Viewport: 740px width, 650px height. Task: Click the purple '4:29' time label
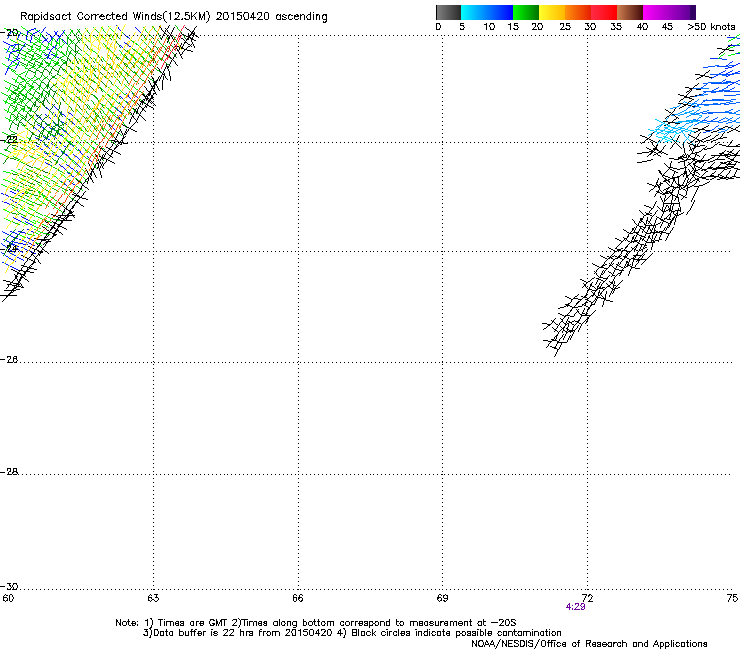(x=575, y=607)
